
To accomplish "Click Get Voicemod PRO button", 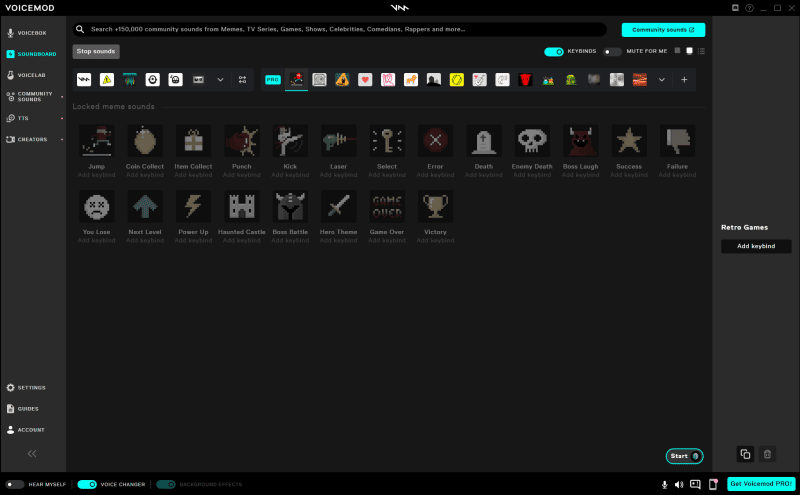I will coord(761,484).
